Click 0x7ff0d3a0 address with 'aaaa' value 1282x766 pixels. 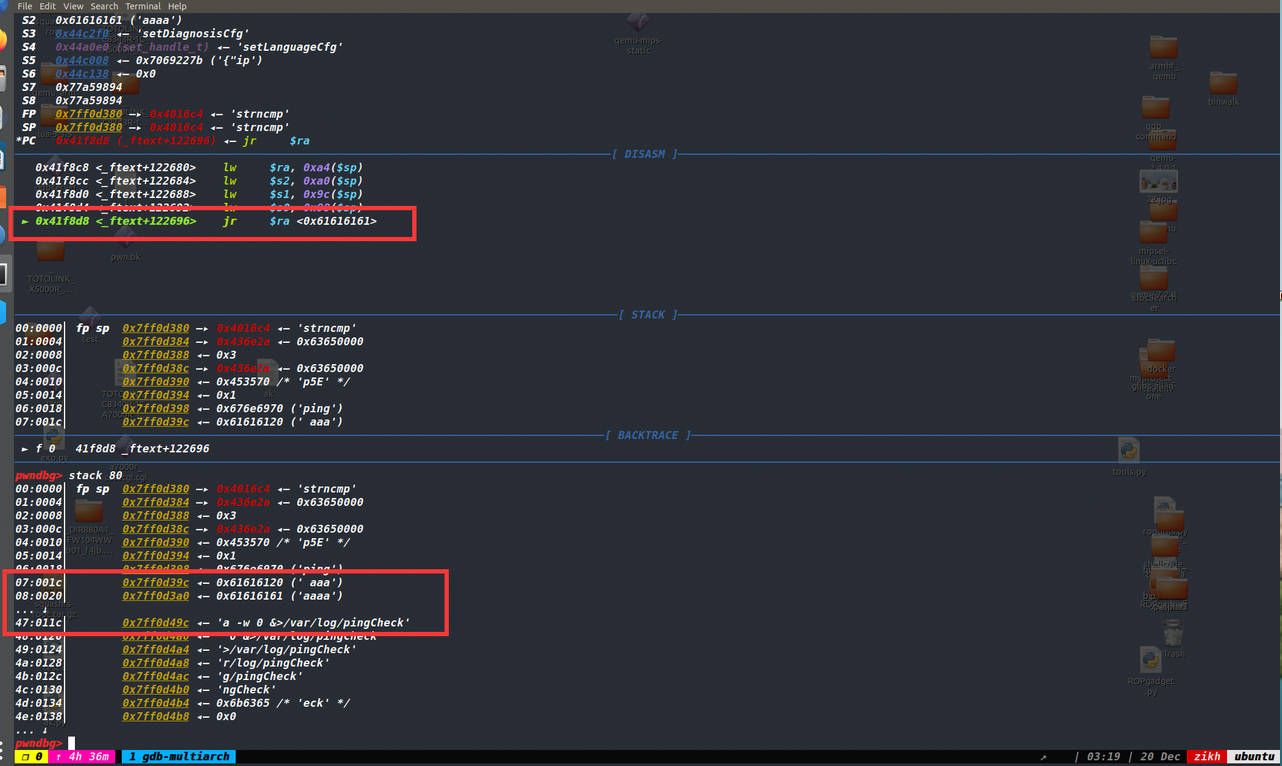click(156, 596)
